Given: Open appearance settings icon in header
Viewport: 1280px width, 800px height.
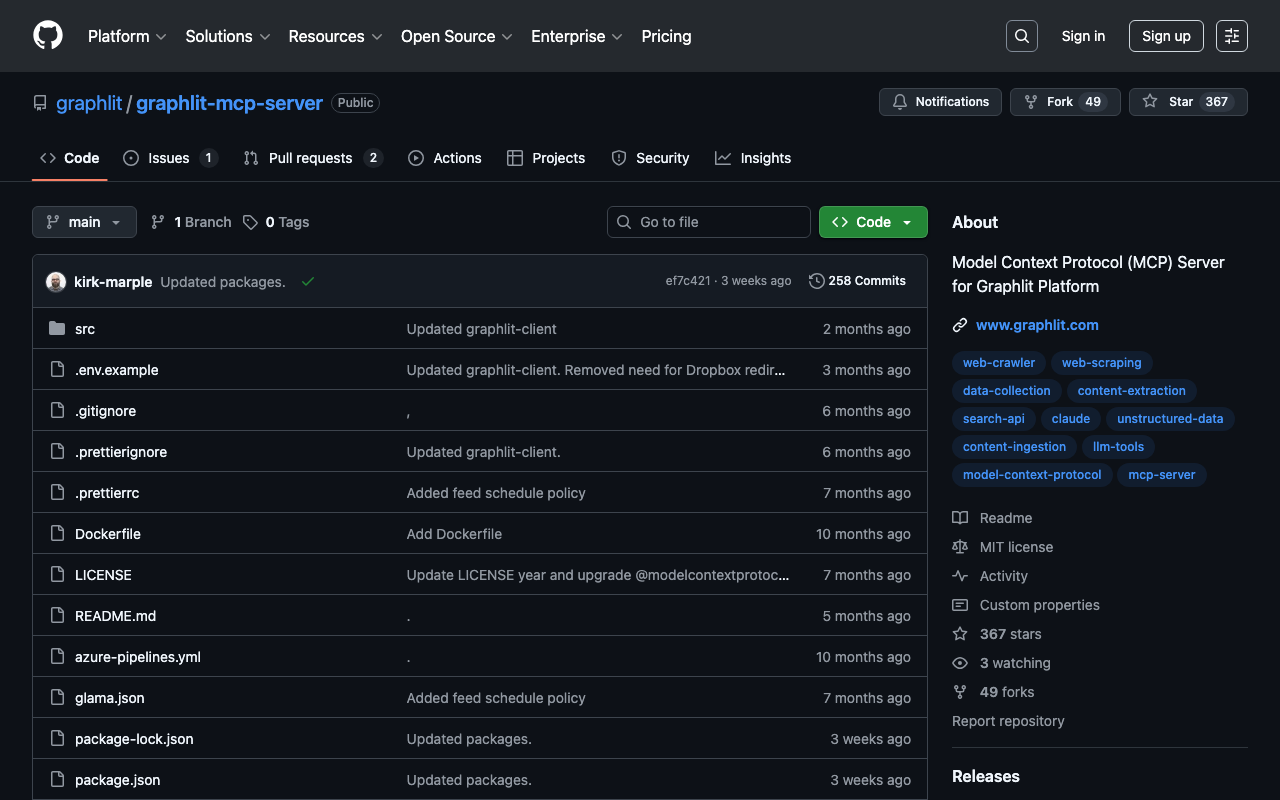Looking at the screenshot, I should click(1231, 36).
